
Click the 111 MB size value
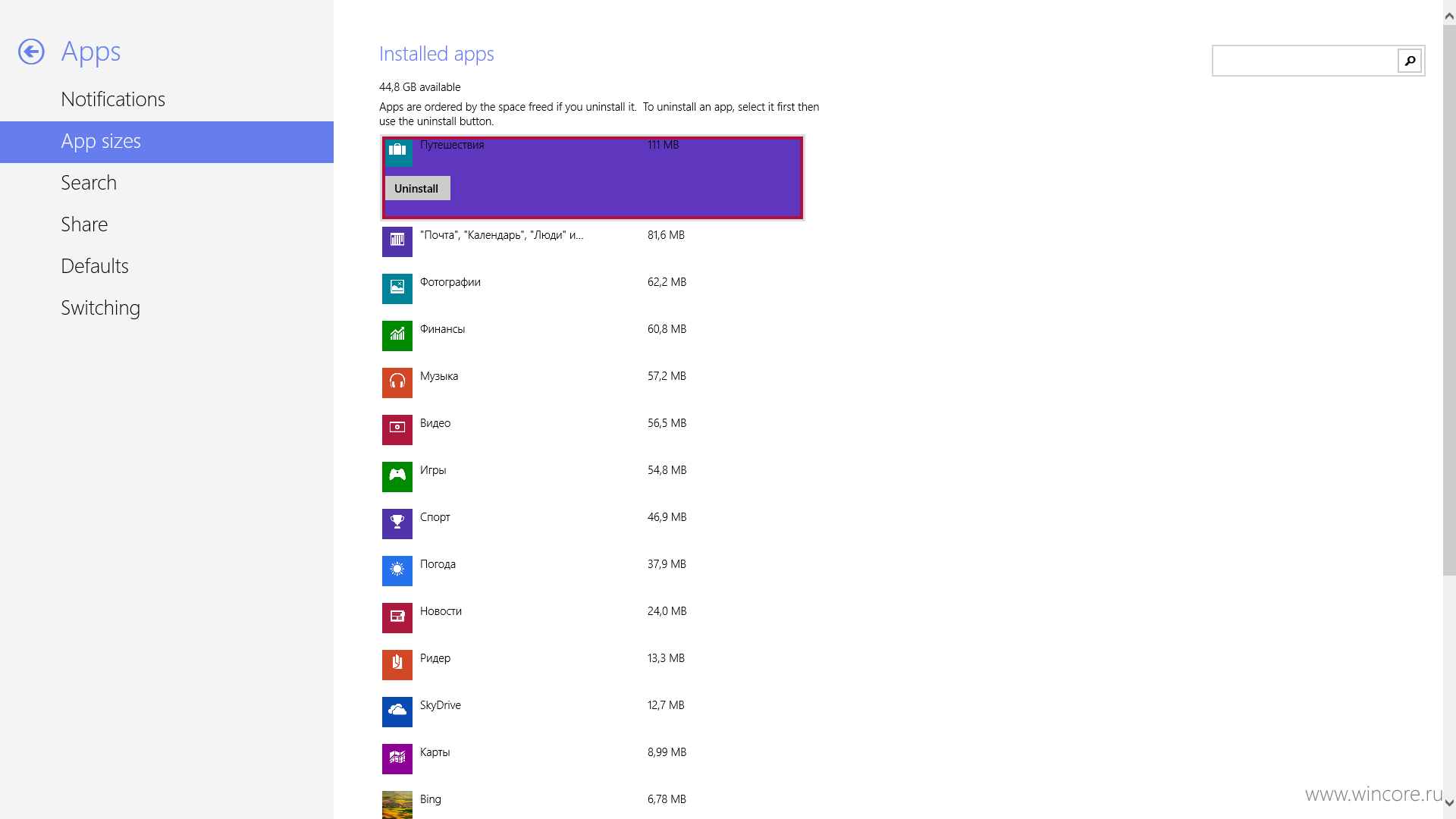point(664,145)
